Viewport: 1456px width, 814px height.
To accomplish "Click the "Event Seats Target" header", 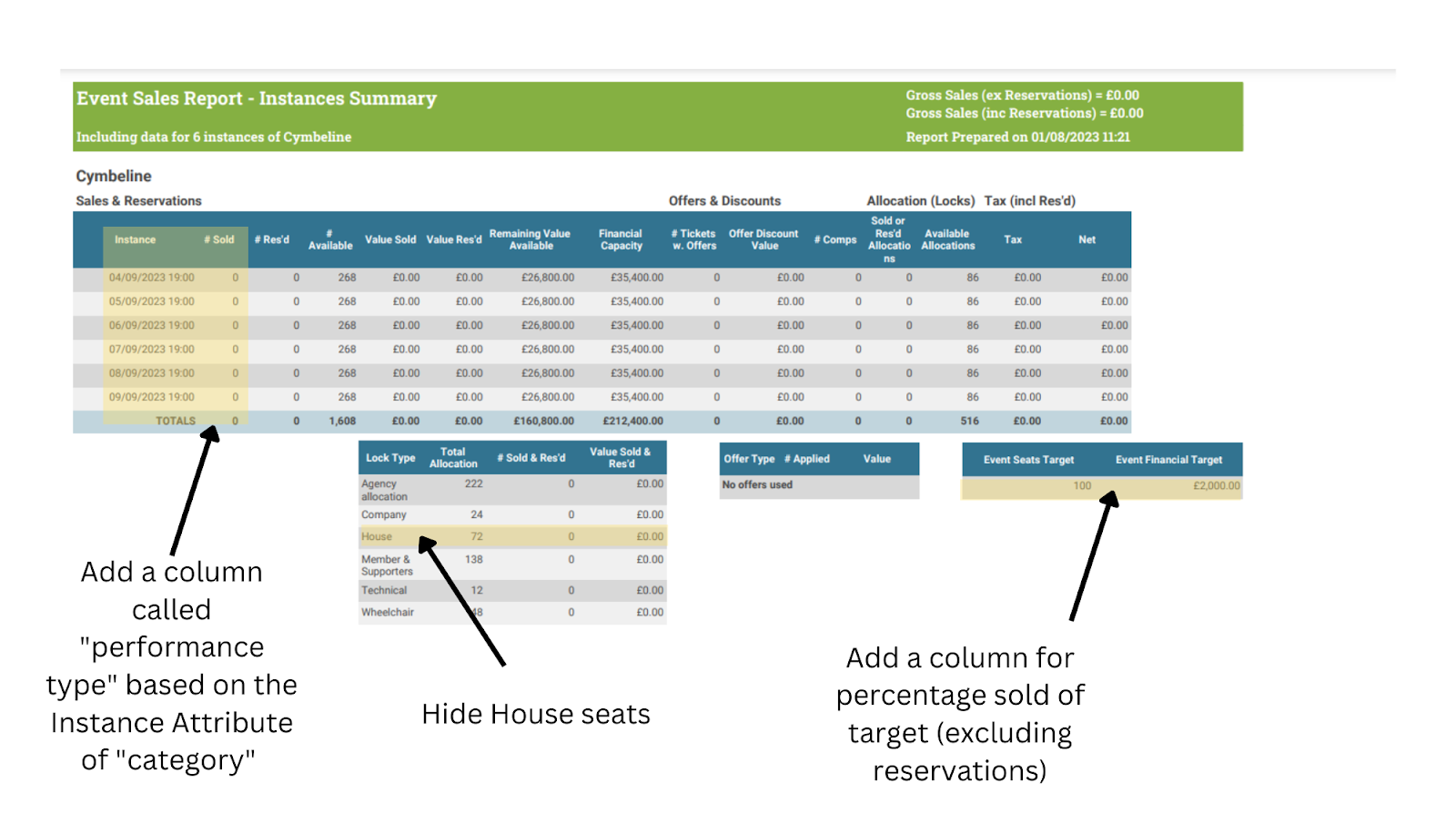I will click(x=1028, y=460).
